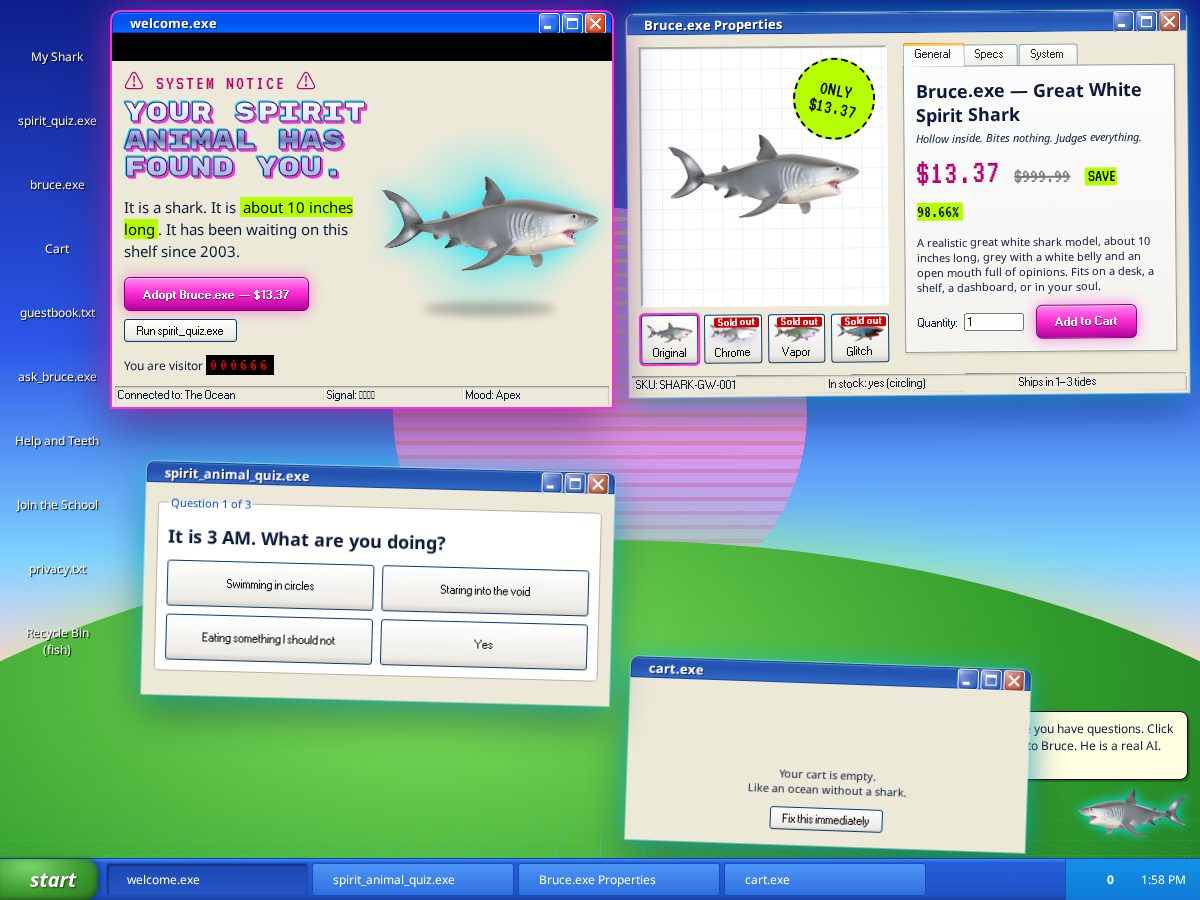
Task: Close the welcome.exe window
Action: coord(596,23)
